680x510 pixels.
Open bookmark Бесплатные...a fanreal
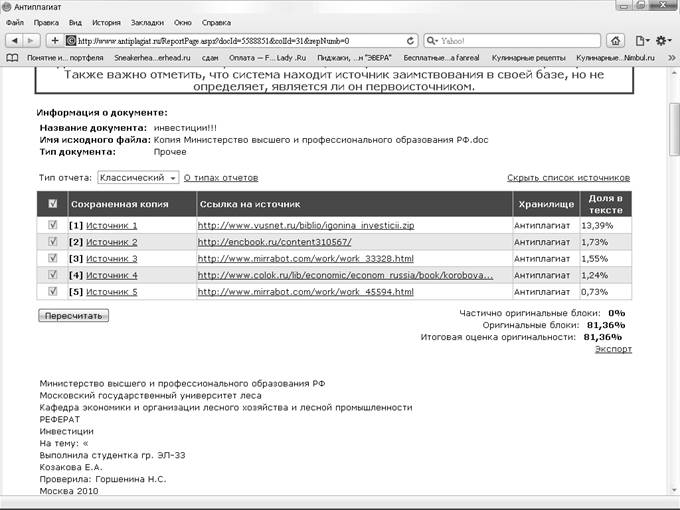tap(441, 58)
